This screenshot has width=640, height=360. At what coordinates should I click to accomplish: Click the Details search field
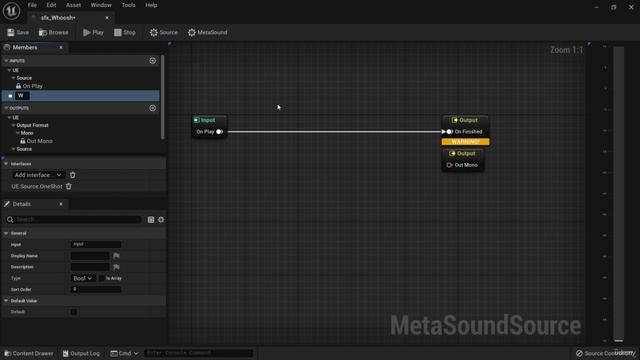pyautogui.click(x=73, y=220)
